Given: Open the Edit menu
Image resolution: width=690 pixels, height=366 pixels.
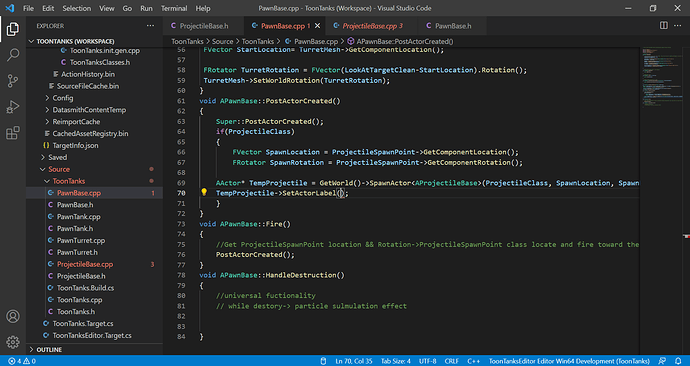Looking at the screenshot, I should tap(48, 8).
